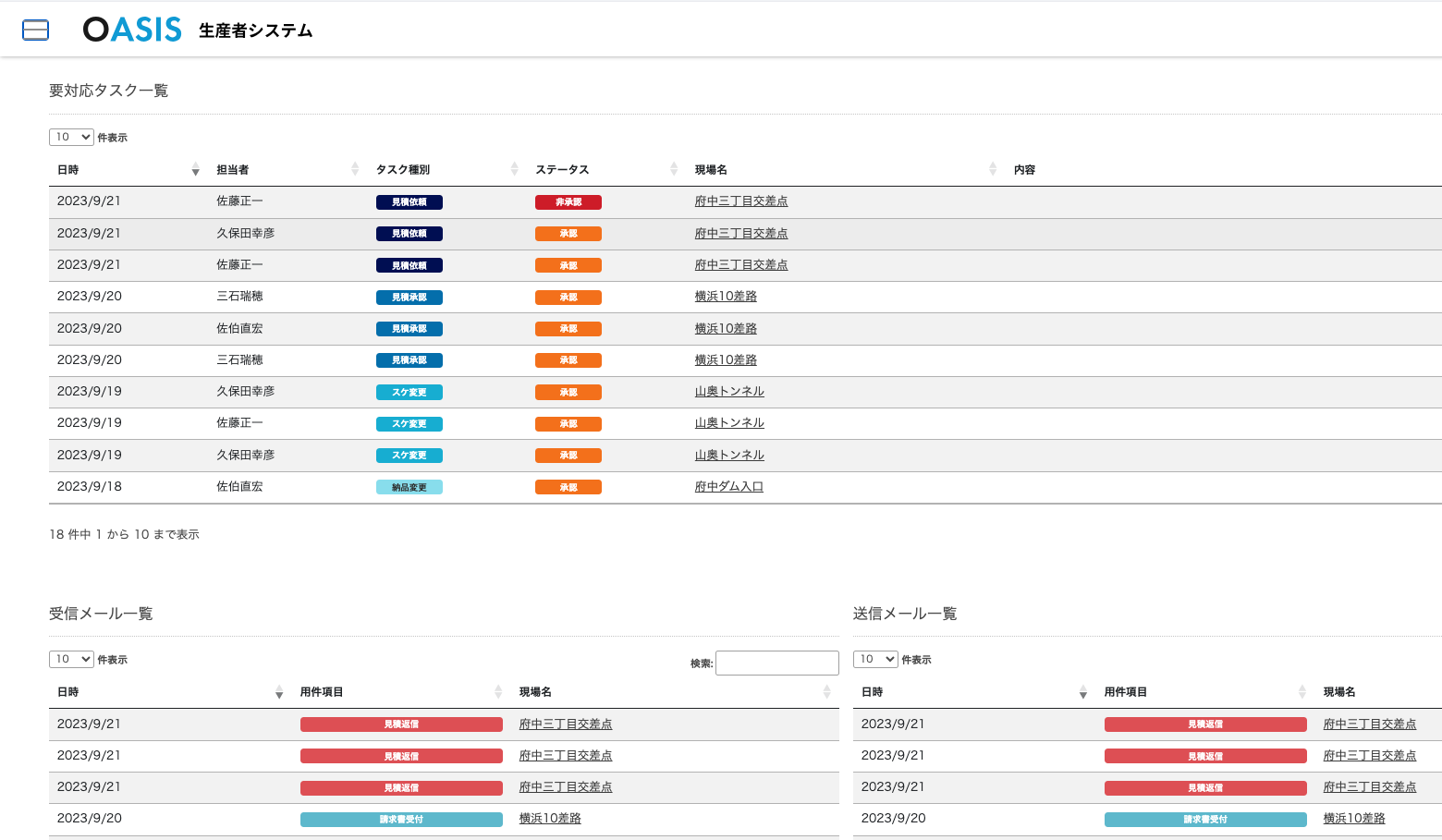Click the red 非承認 status badge

tap(568, 202)
